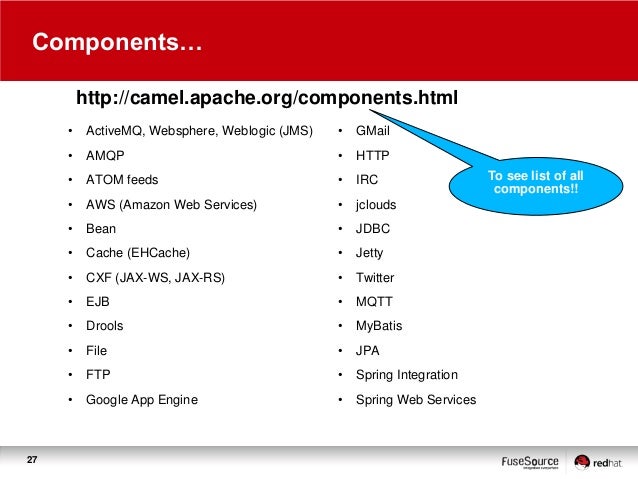
Task: Select 'ActiveMQ, Websphere, Weblogic (JMS)' bullet
Action: (x=199, y=131)
